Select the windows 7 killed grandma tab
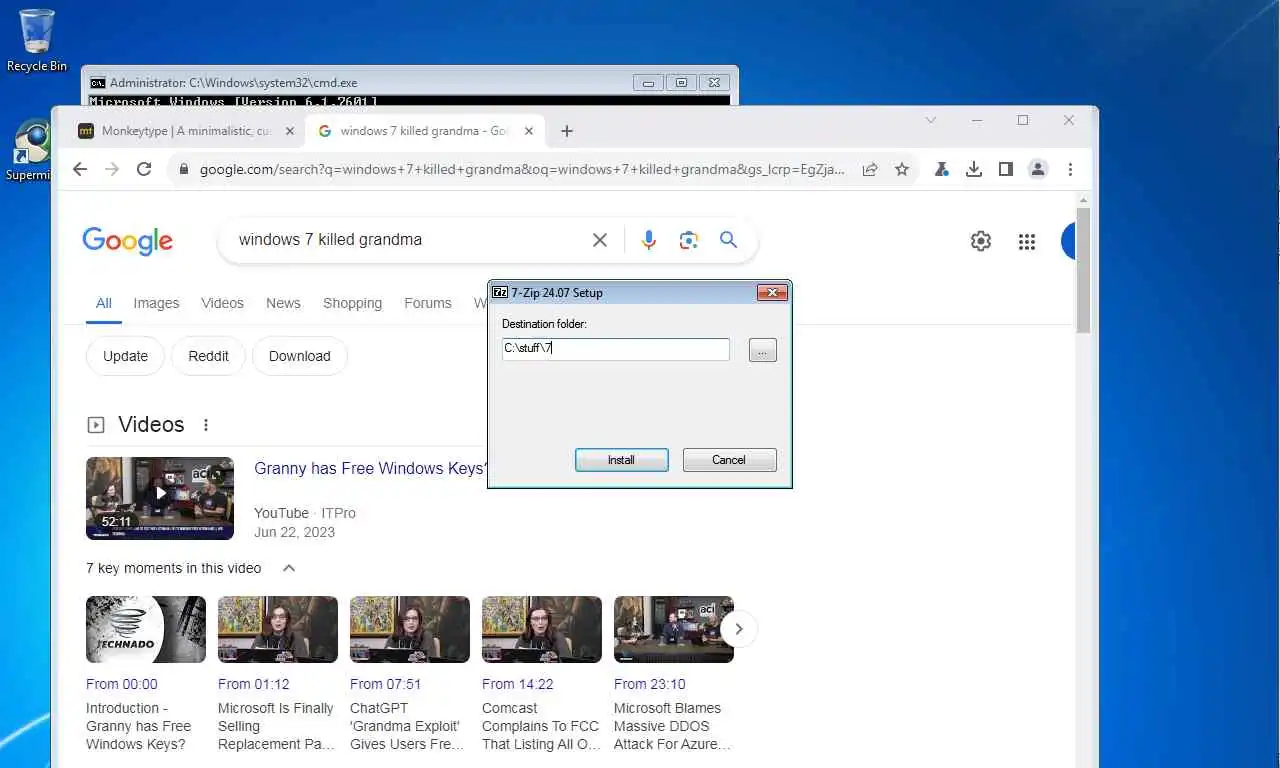 tap(425, 131)
